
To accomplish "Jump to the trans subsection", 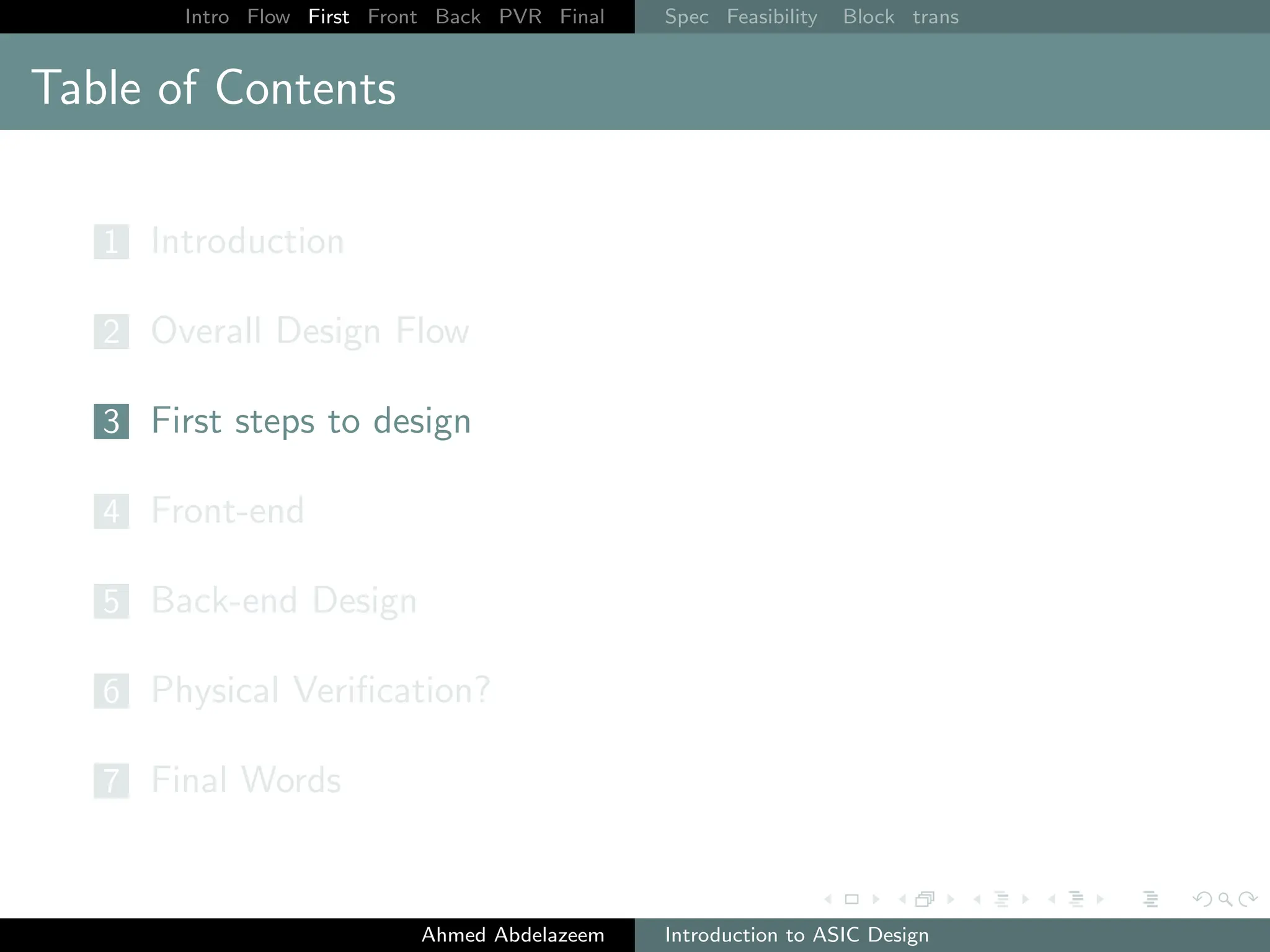I will point(936,17).
